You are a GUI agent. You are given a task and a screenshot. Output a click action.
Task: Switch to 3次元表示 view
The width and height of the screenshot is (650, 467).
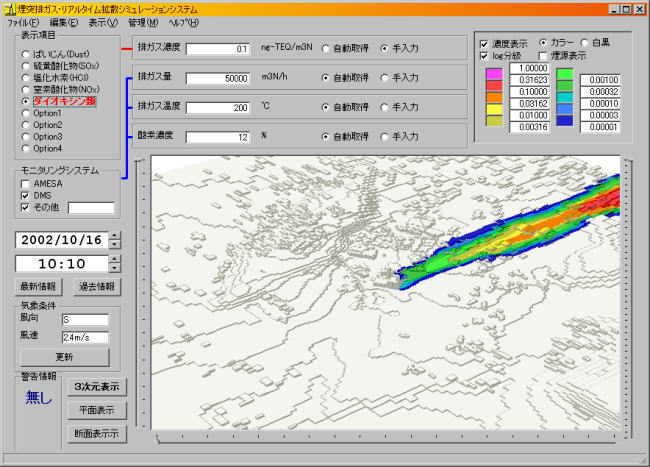coord(96,387)
